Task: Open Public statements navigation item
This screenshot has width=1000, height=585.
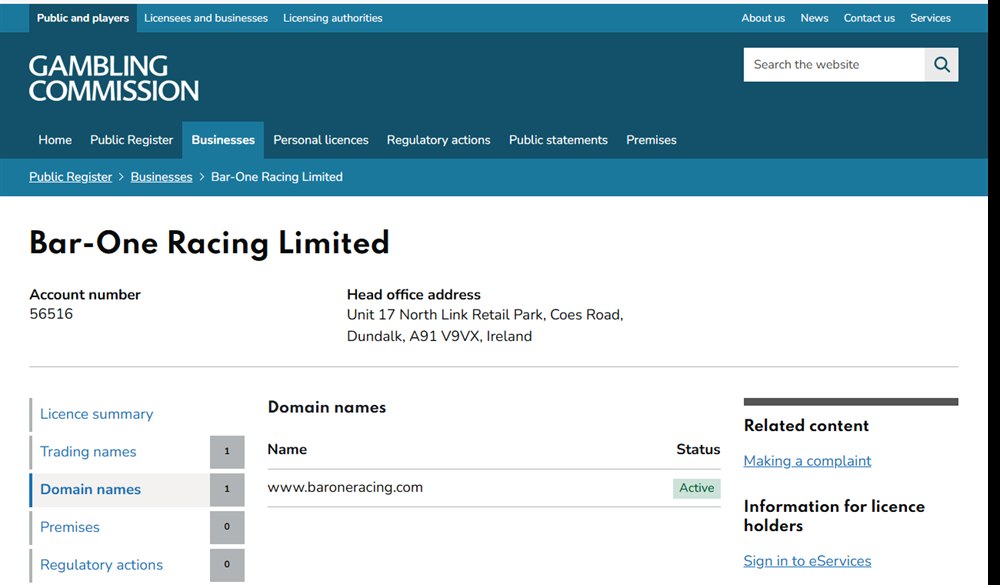Action: [558, 140]
